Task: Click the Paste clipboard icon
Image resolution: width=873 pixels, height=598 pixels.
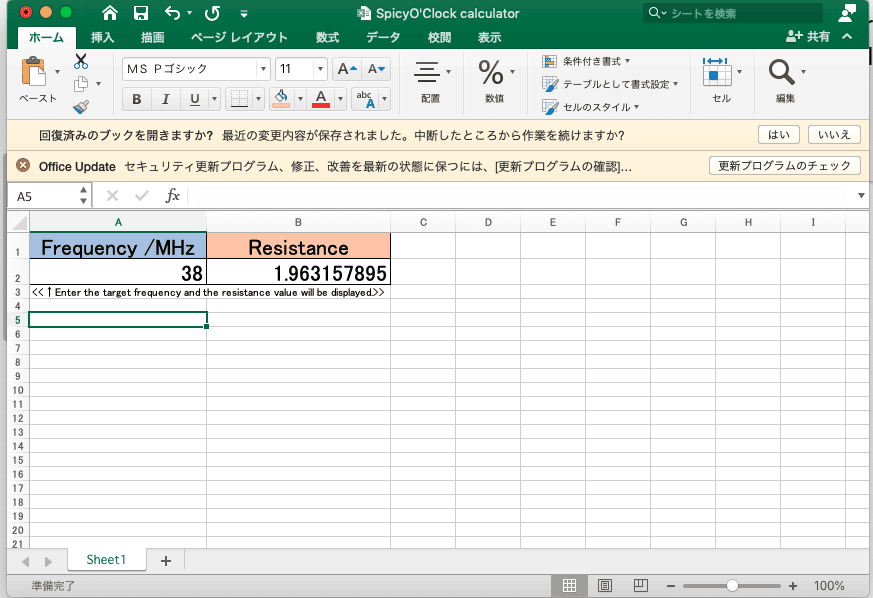Action: click(33, 71)
